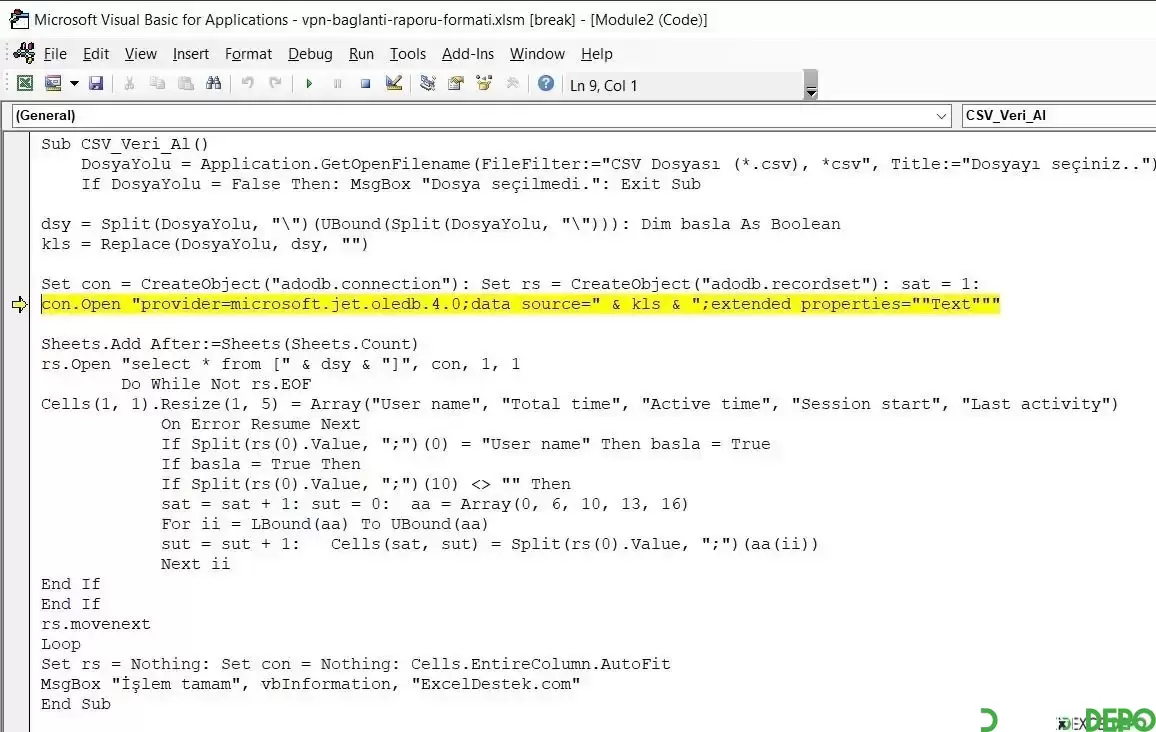Click the Set con = CreateObject line
The width and height of the screenshot is (1156, 732).
click(x=510, y=284)
